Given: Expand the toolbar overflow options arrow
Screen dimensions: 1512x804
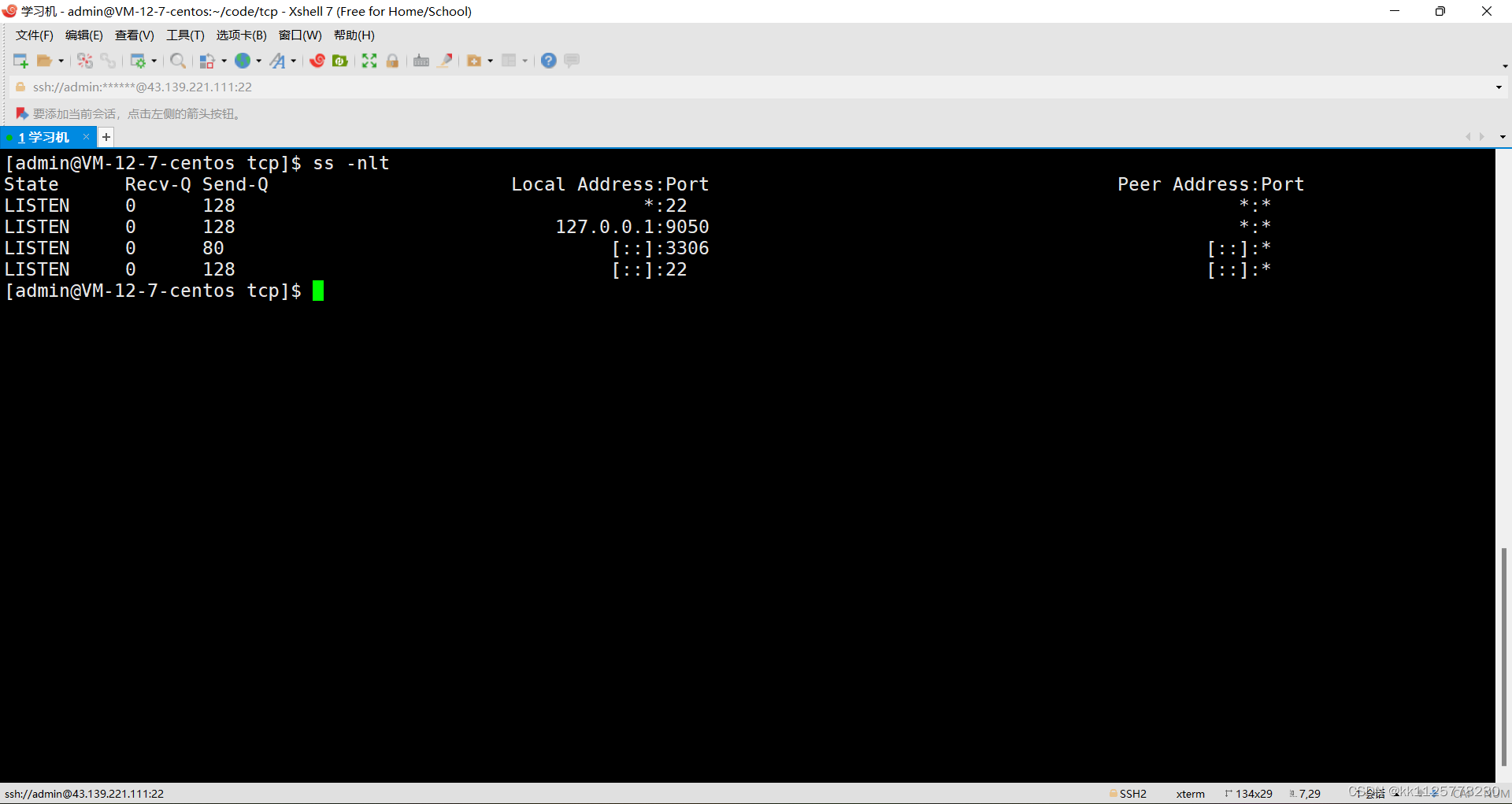Looking at the screenshot, I should coord(1505,66).
